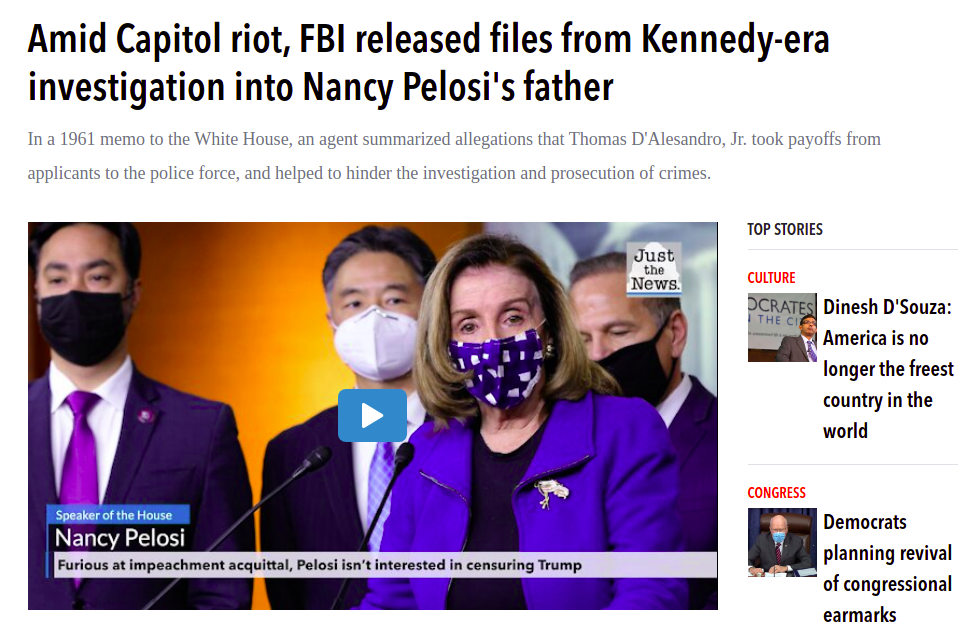Screen dimensions: 973x633
Task: Click the 1961 memo article summary text
Action: click(454, 156)
